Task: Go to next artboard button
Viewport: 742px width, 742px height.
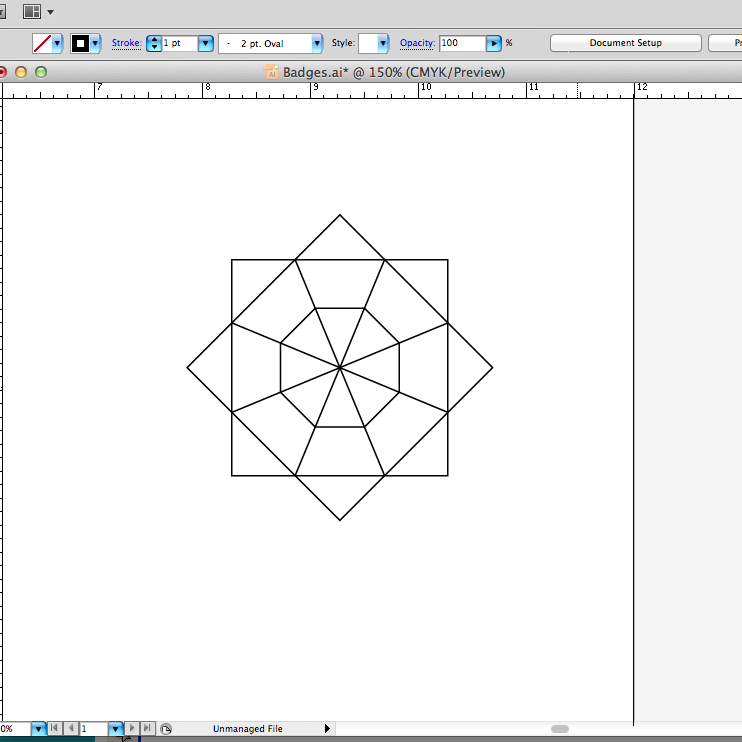Action: tap(132, 728)
